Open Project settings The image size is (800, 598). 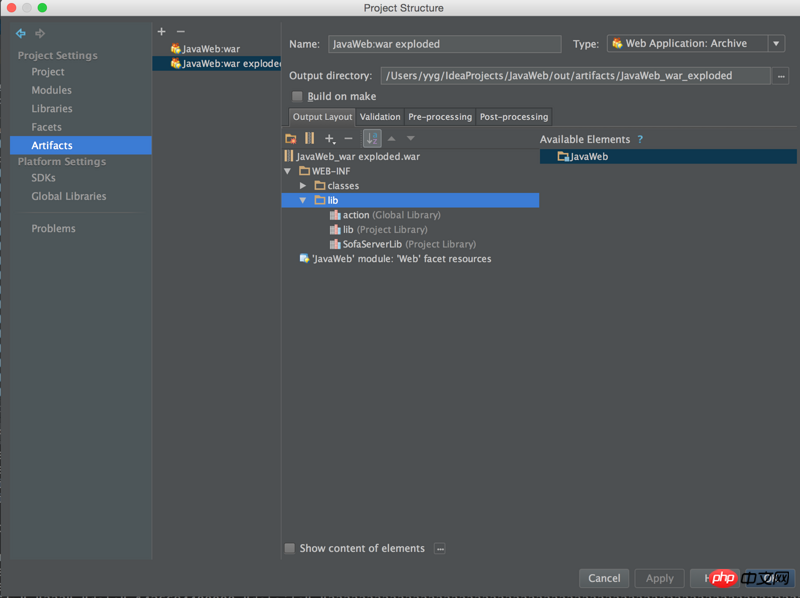coord(48,72)
